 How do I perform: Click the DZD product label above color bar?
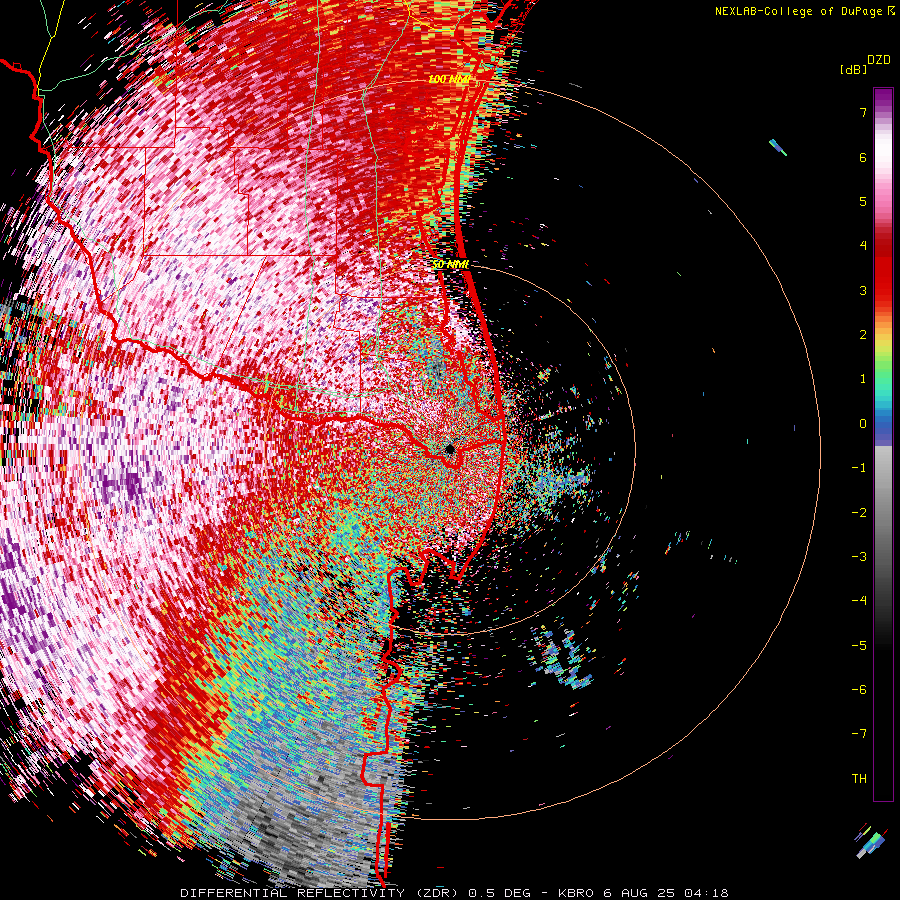[x=879, y=60]
